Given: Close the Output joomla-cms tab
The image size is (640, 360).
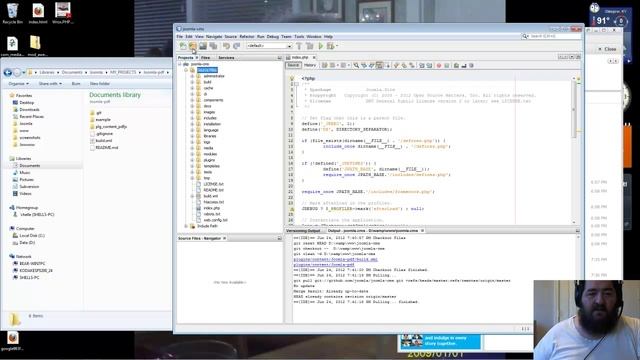Looking at the screenshot, I should point(422,231).
